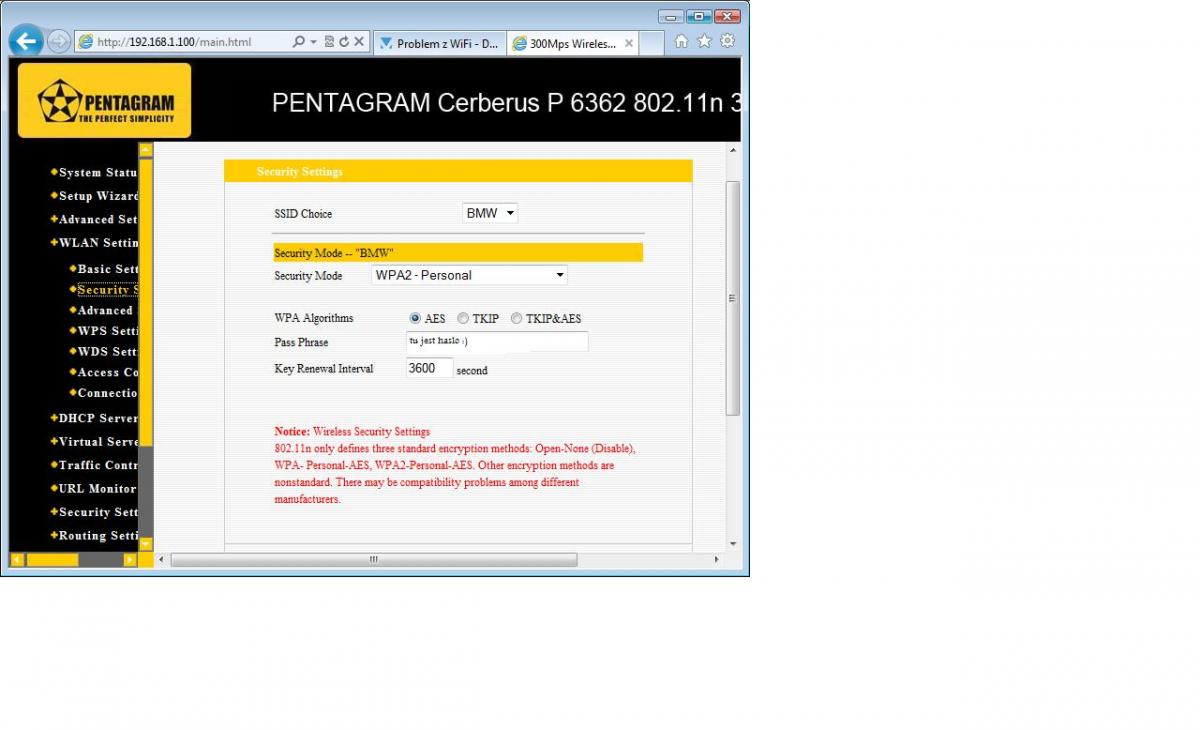Open a new blank browser tab
This screenshot has width=1200, height=730.
[651, 43]
